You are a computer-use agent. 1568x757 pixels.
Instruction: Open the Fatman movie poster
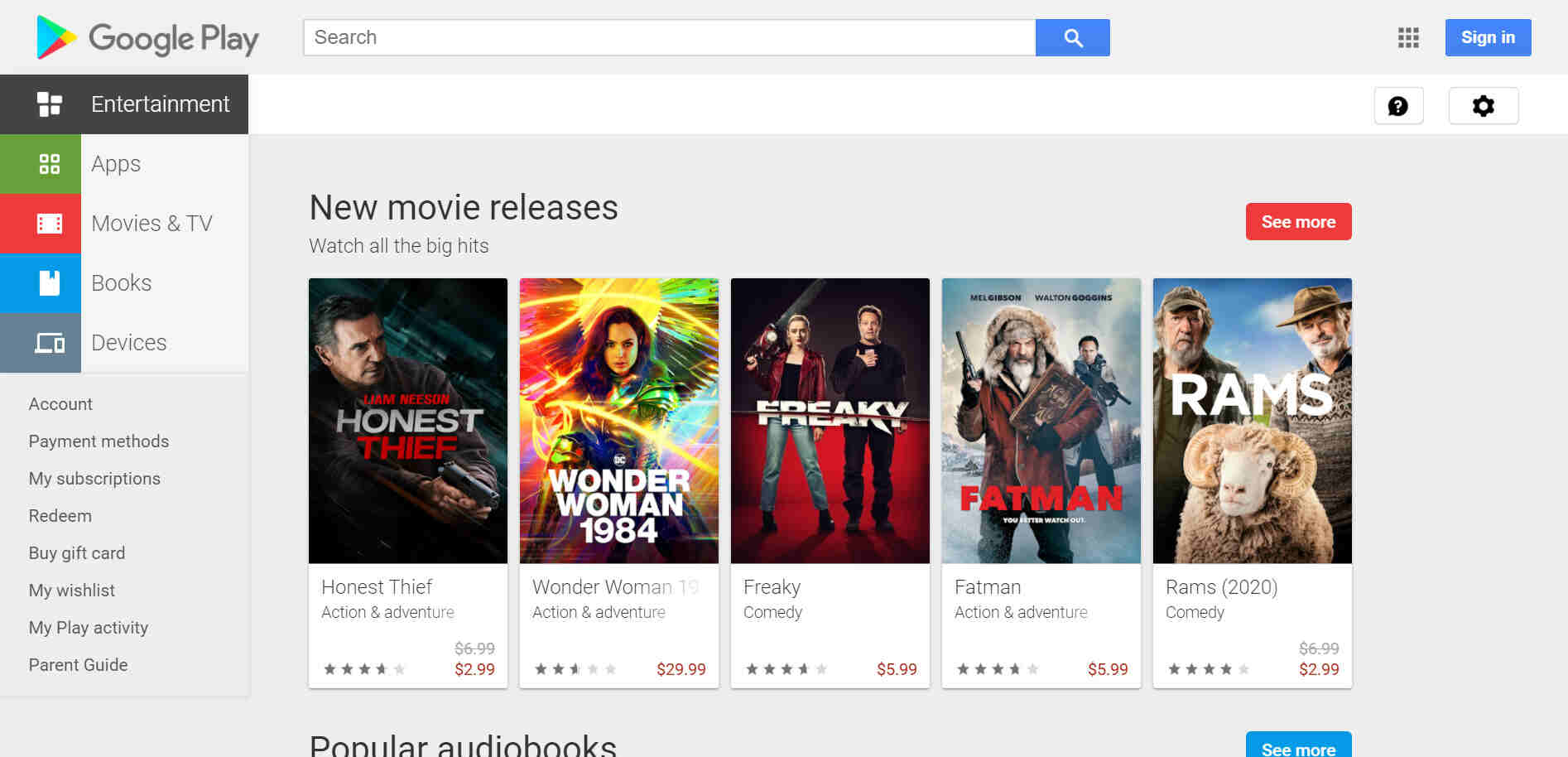pyautogui.click(x=1041, y=421)
